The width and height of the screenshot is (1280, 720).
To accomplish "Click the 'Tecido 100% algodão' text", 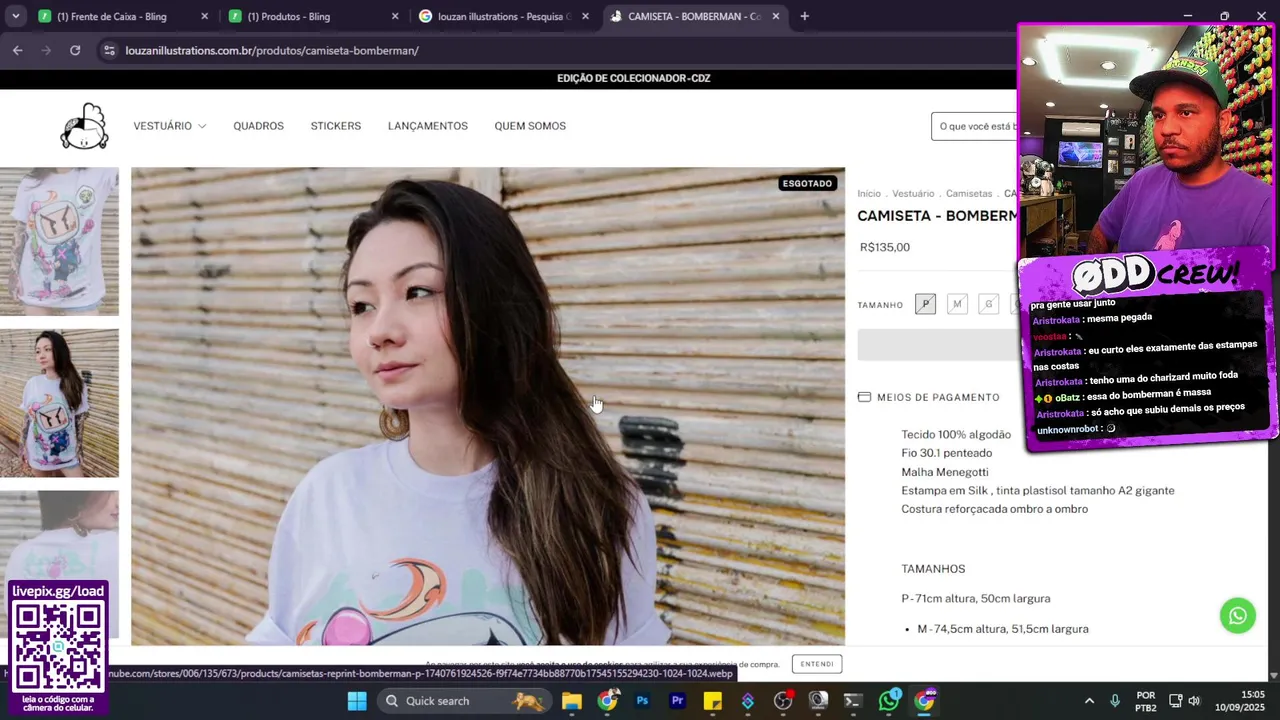I will coord(956,434).
